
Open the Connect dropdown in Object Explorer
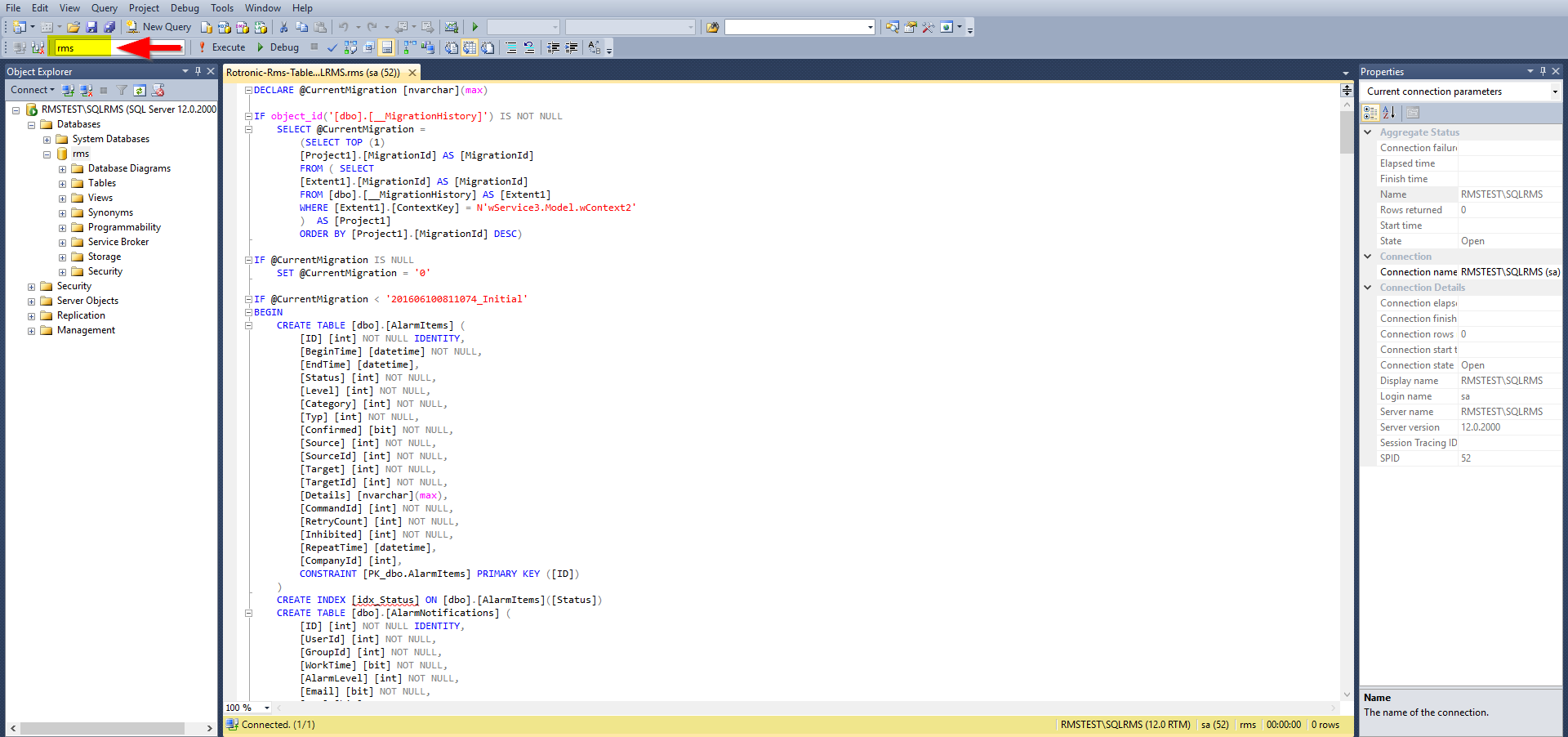coord(33,90)
